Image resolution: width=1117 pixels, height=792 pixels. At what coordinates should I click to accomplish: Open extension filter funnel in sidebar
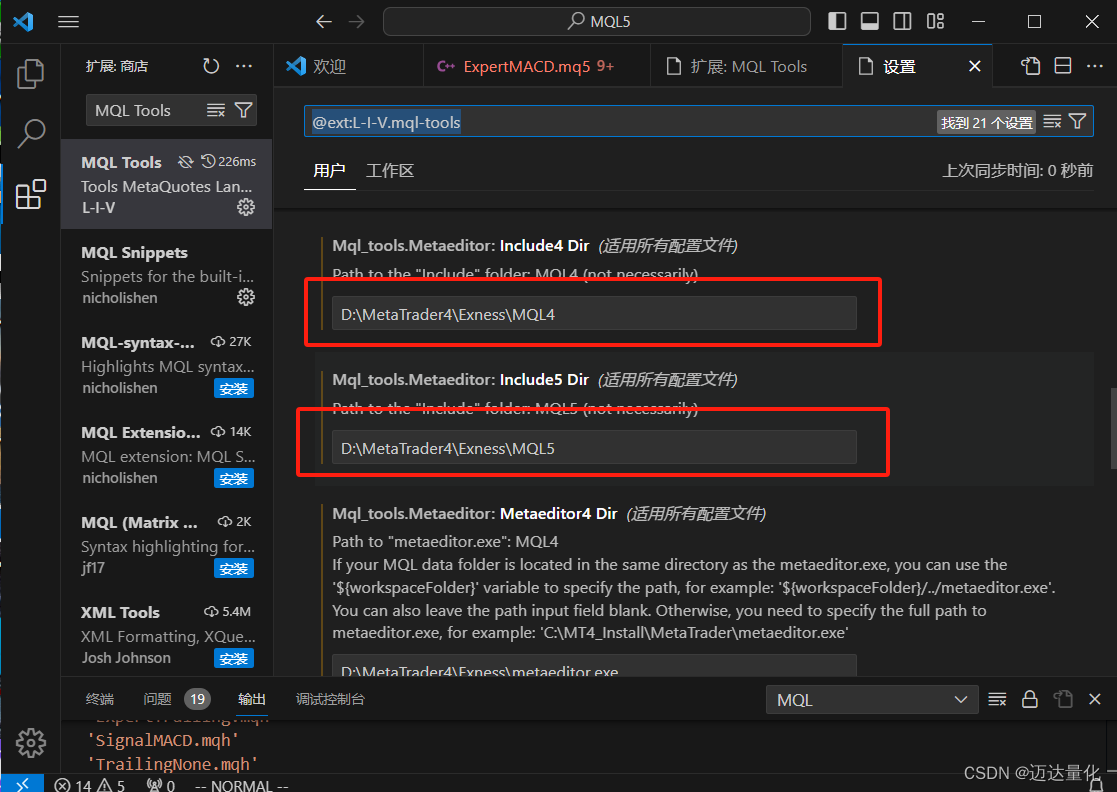pos(244,110)
